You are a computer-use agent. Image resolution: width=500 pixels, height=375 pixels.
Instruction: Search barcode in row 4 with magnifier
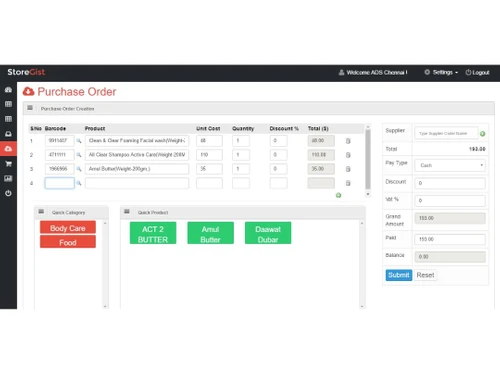[79, 183]
